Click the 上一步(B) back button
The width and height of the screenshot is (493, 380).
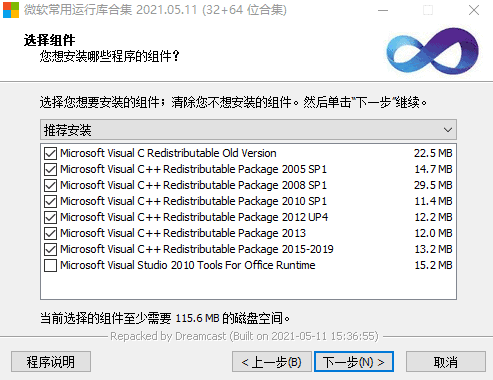[272, 362]
